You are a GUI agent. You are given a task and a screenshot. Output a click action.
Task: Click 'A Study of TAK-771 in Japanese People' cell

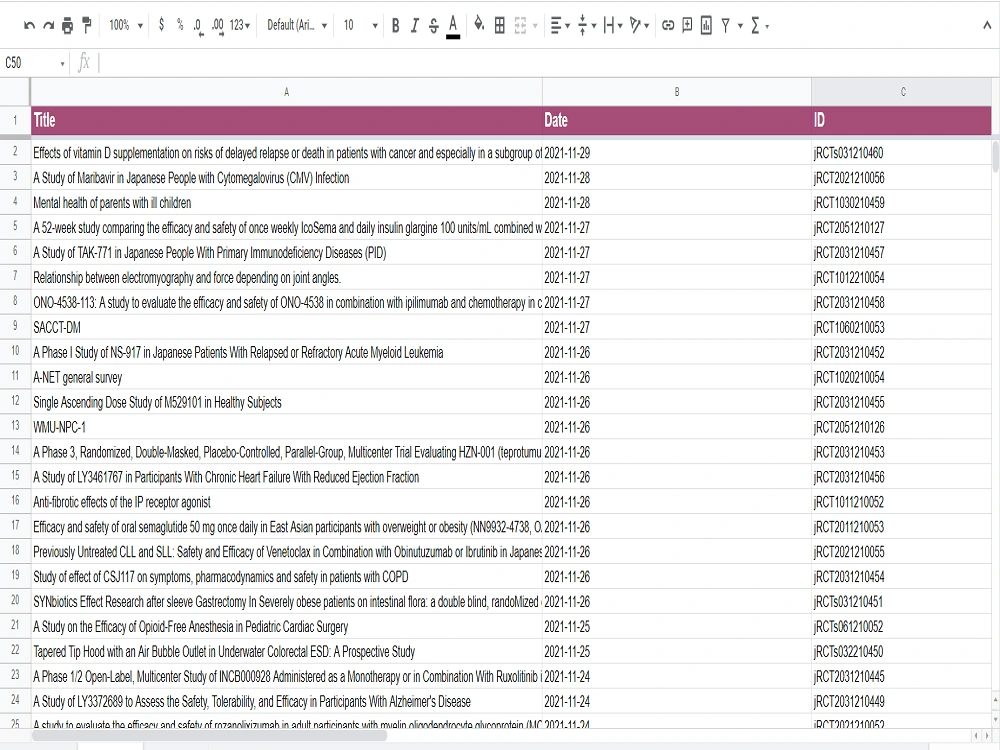click(286, 253)
